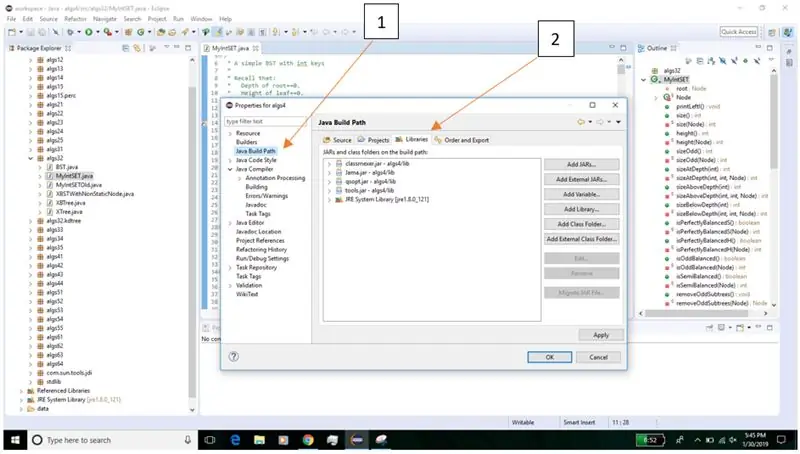Image resolution: width=800 pixels, height=454 pixels.
Task: Click the New file toolbar icon
Action: pyautogui.click(x=12, y=32)
